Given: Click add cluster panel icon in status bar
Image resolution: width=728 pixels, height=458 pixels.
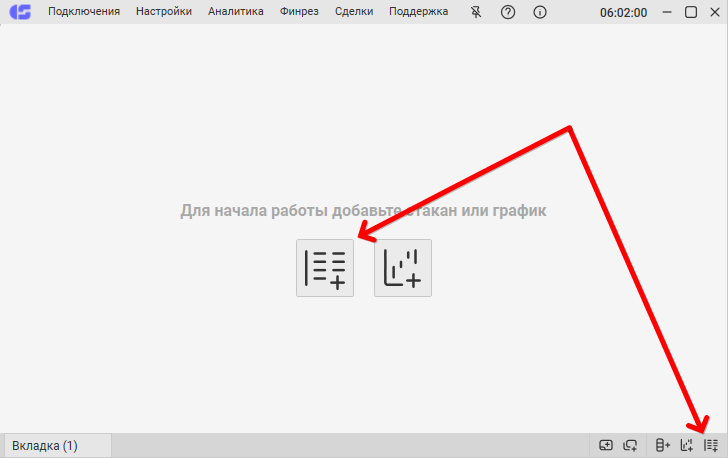Looking at the screenshot, I should (x=662, y=445).
